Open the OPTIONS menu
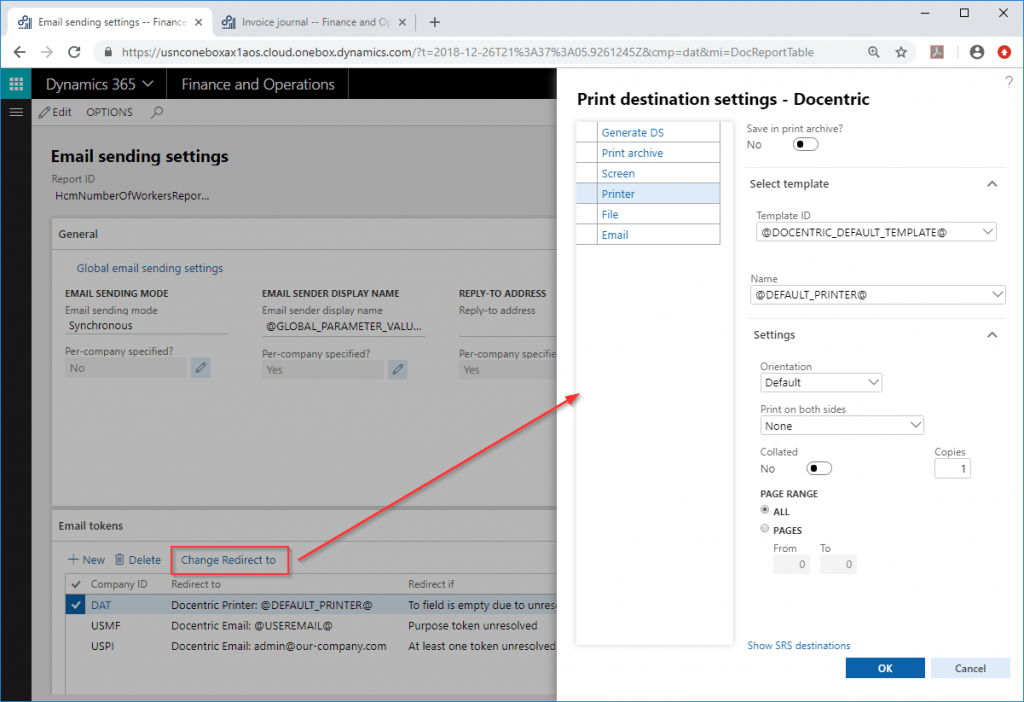 point(109,112)
